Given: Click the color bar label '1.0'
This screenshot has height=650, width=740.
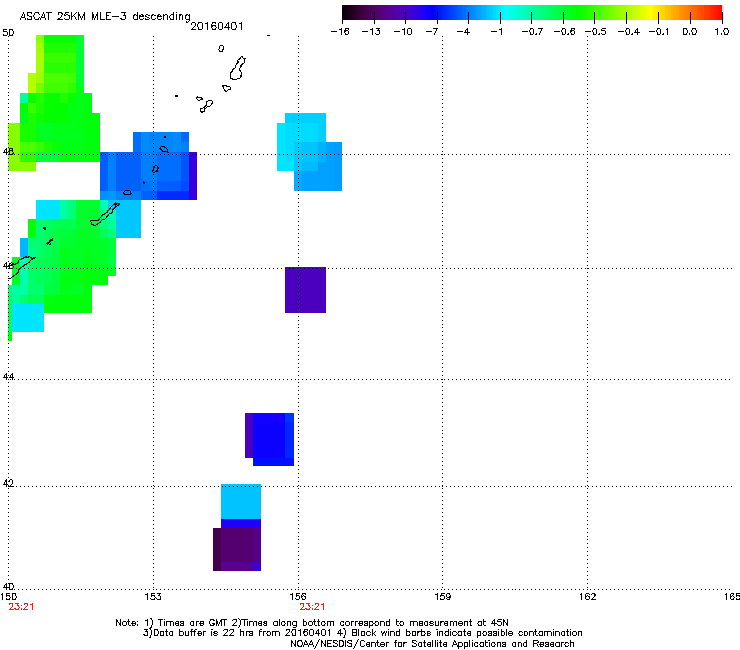Looking at the screenshot, I should pyautogui.click(x=722, y=32).
